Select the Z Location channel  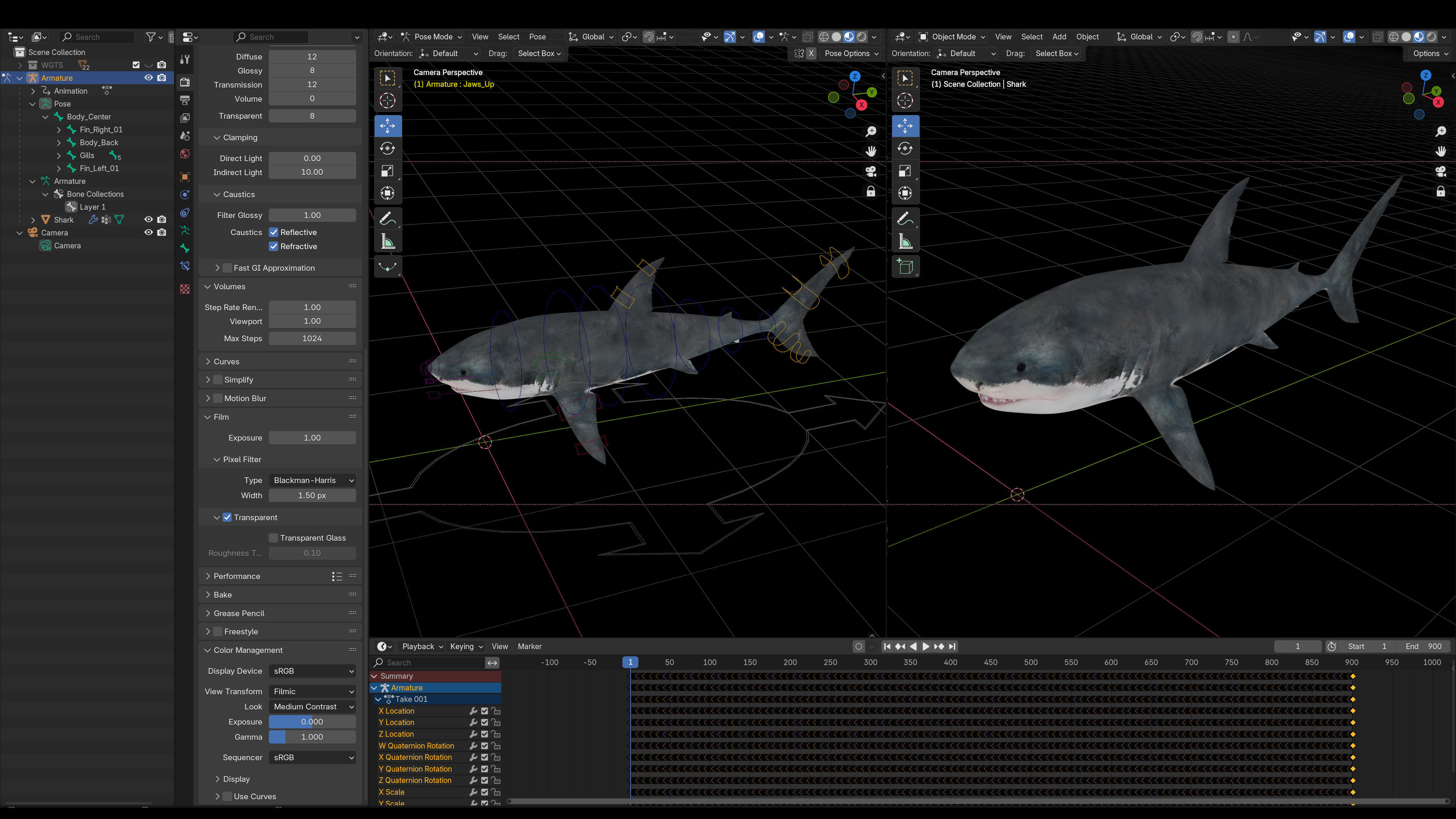396,734
